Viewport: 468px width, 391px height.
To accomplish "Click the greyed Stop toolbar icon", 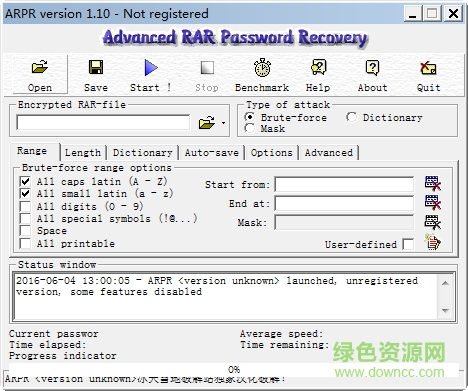I will pos(207,75).
